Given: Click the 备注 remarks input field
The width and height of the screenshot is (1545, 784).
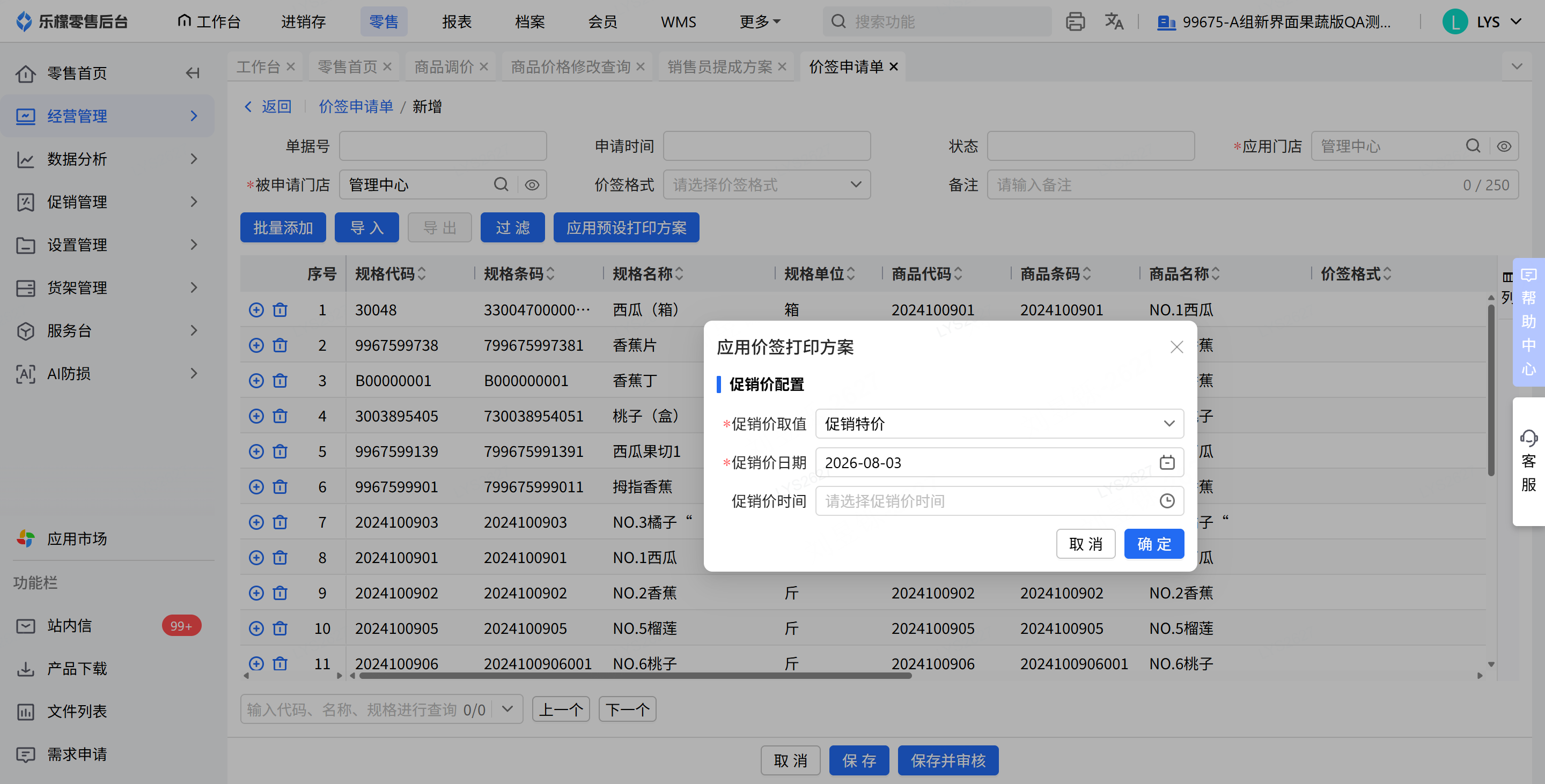Looking at the screenshot, I should [1252, 184].
